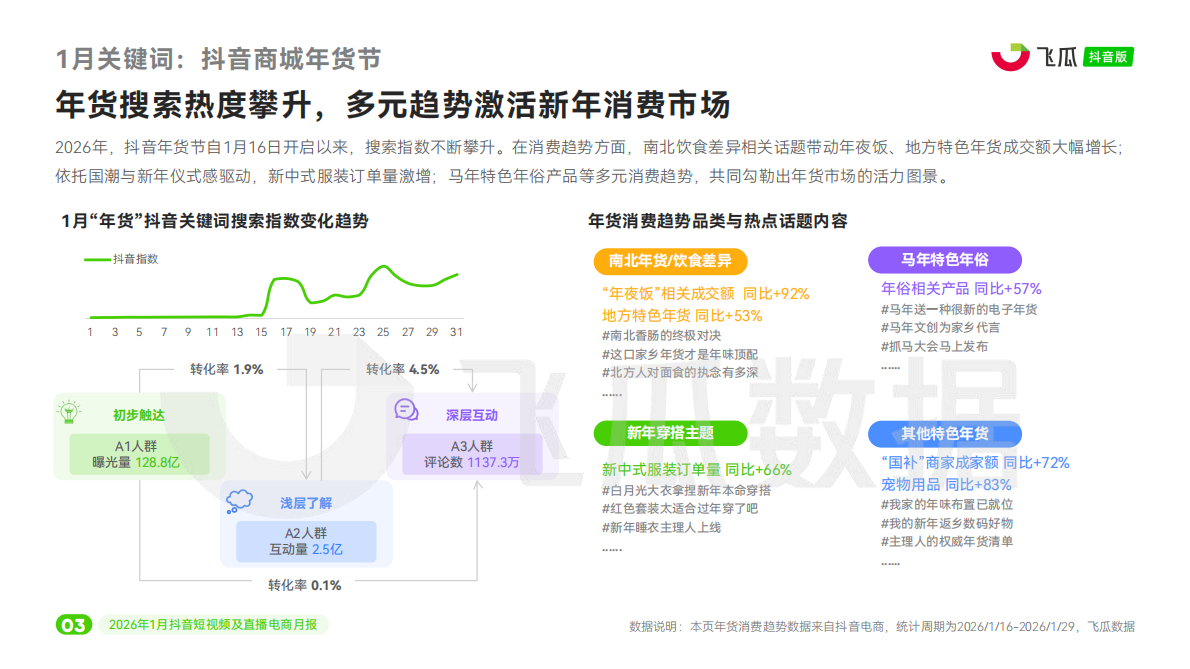
Task: Click hashtag #这口家乡年货才是年味顶配
Action: click(x=679, y=354)
